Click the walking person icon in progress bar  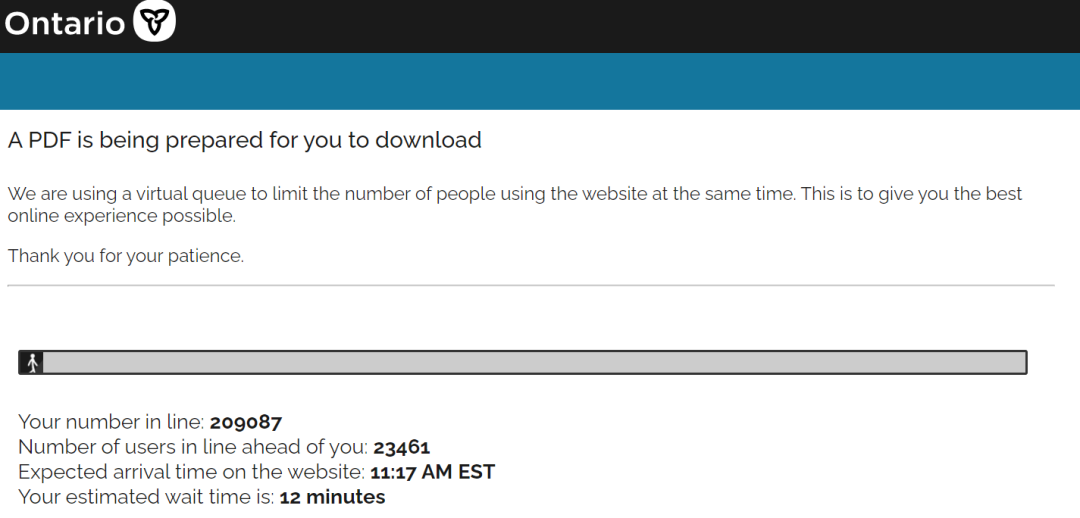coord(32,362)
